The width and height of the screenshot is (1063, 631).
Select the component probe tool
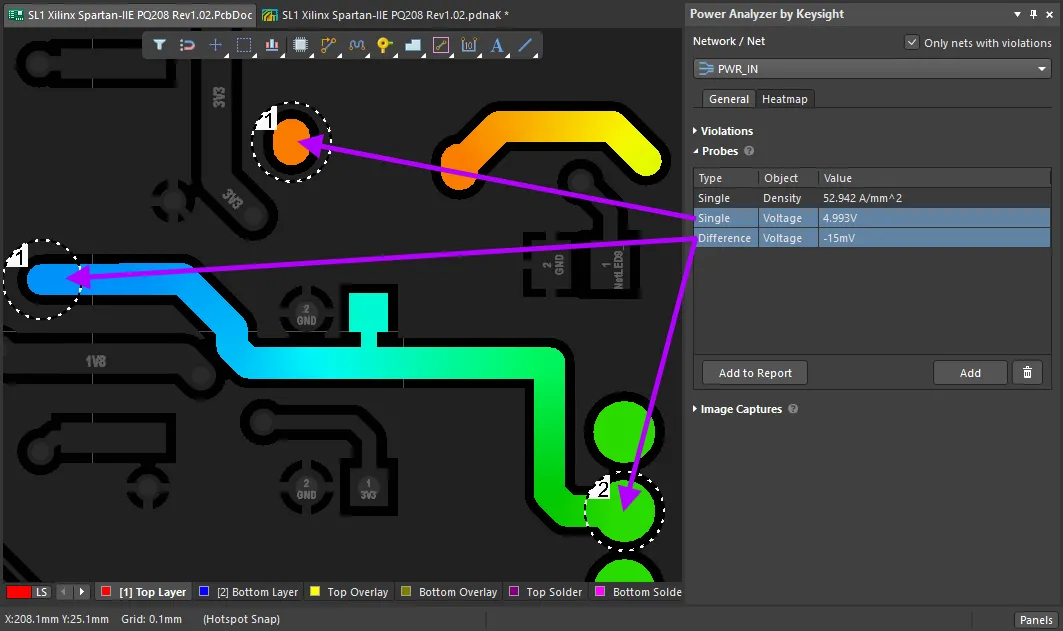tap(299, 45)
